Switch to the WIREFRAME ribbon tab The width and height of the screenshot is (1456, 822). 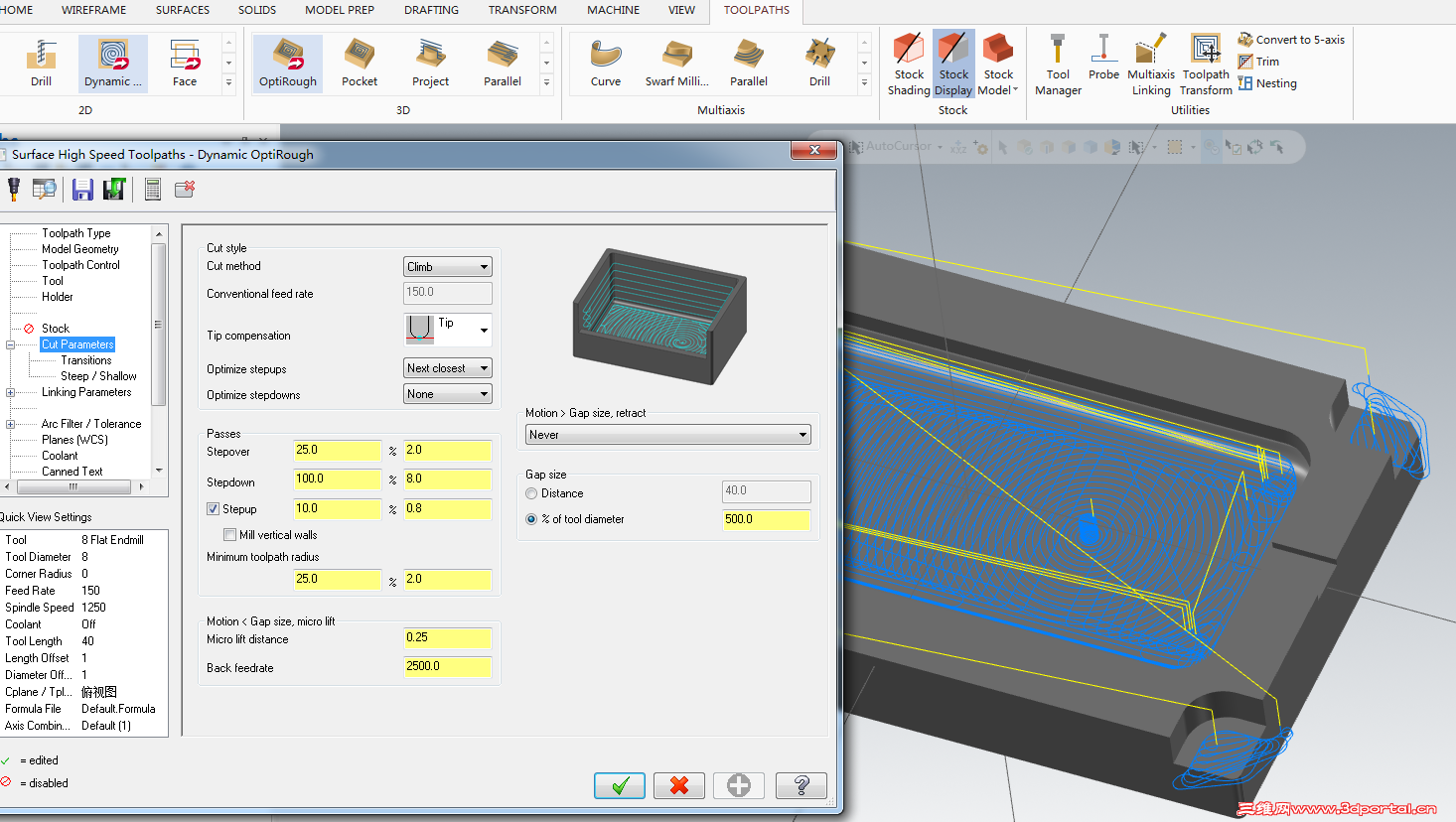tap(93, 10)
